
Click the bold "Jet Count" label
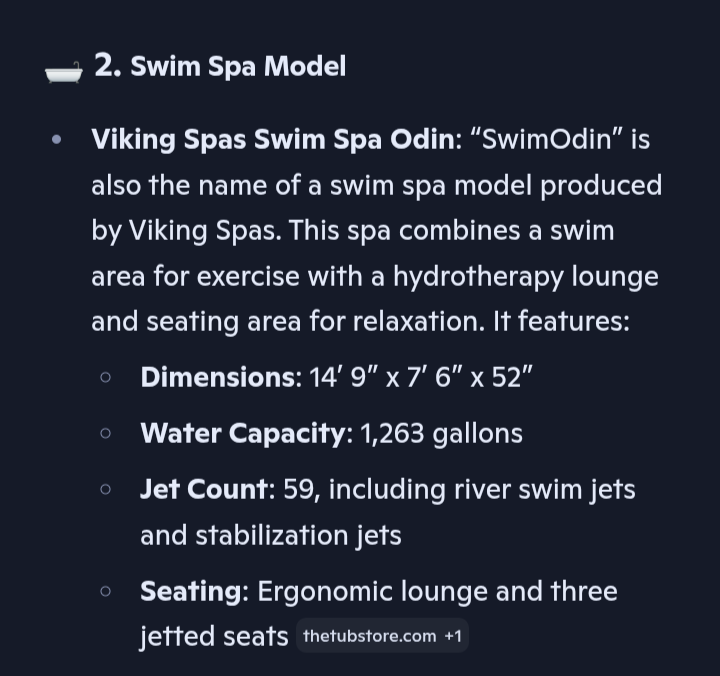point(205,489)
